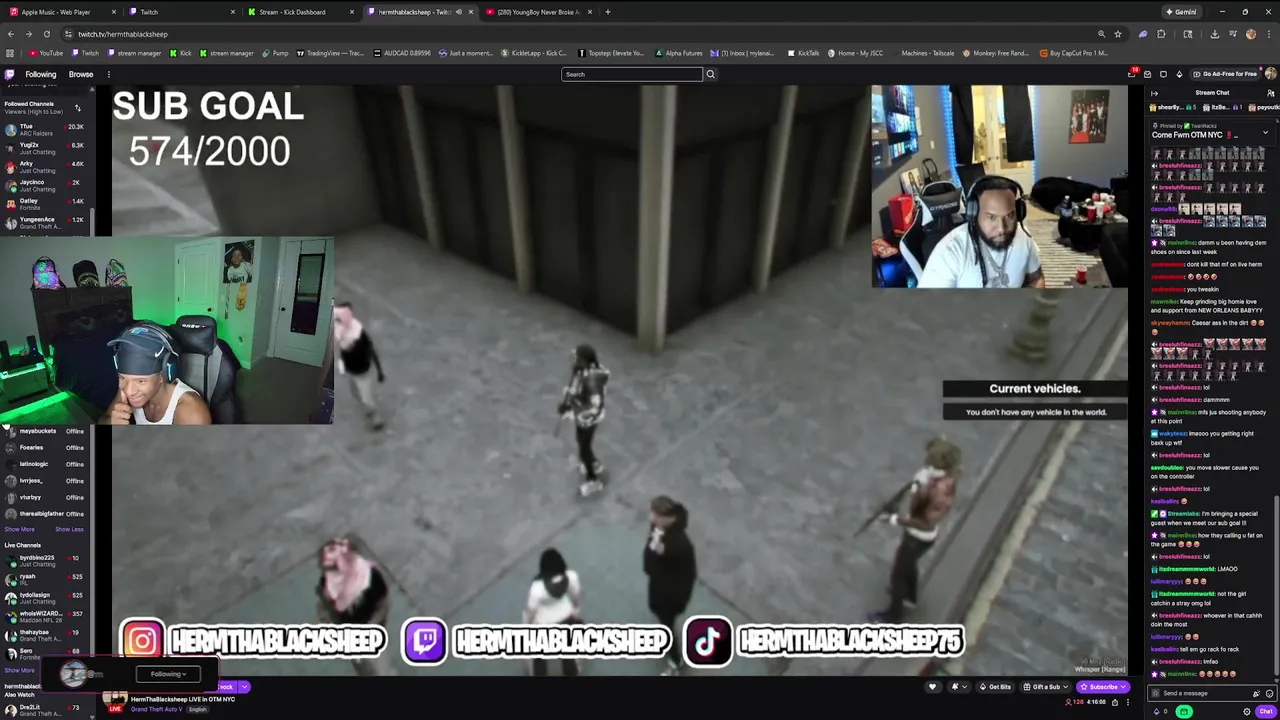
Task: Focus the Twitch search field
Action: (632, 74)
